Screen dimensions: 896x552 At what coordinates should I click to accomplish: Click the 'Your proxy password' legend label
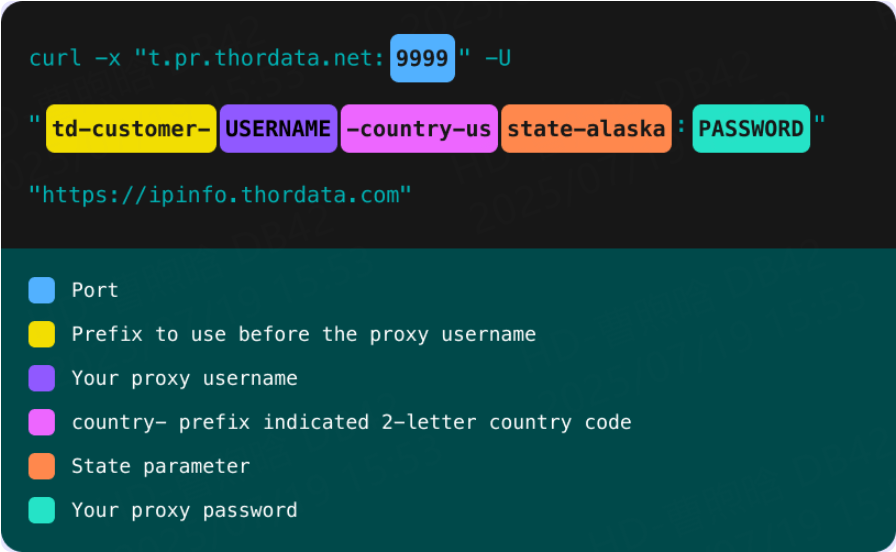(x=184, y=510)
